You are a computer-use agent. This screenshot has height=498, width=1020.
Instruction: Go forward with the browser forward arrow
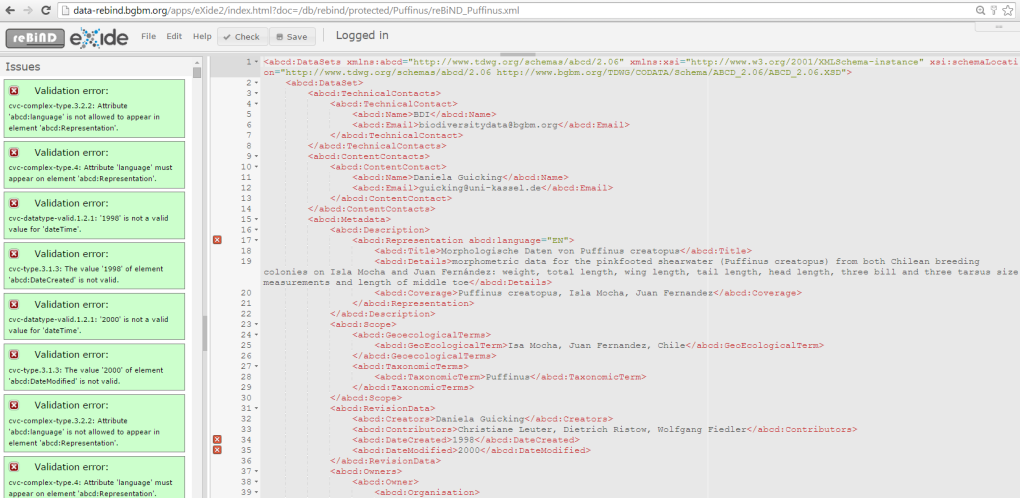point(28,10)
